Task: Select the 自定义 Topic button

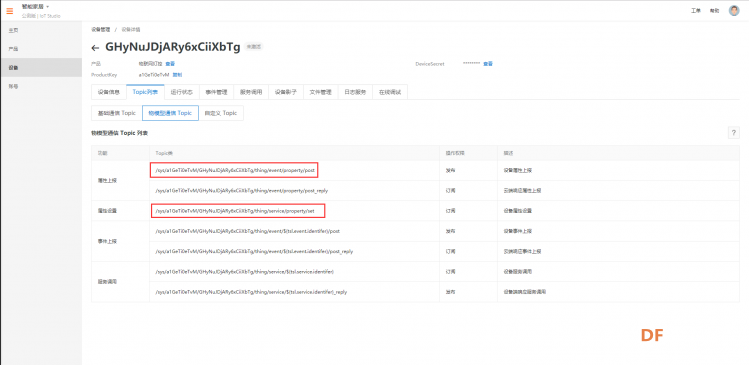Action: point(221,113)
